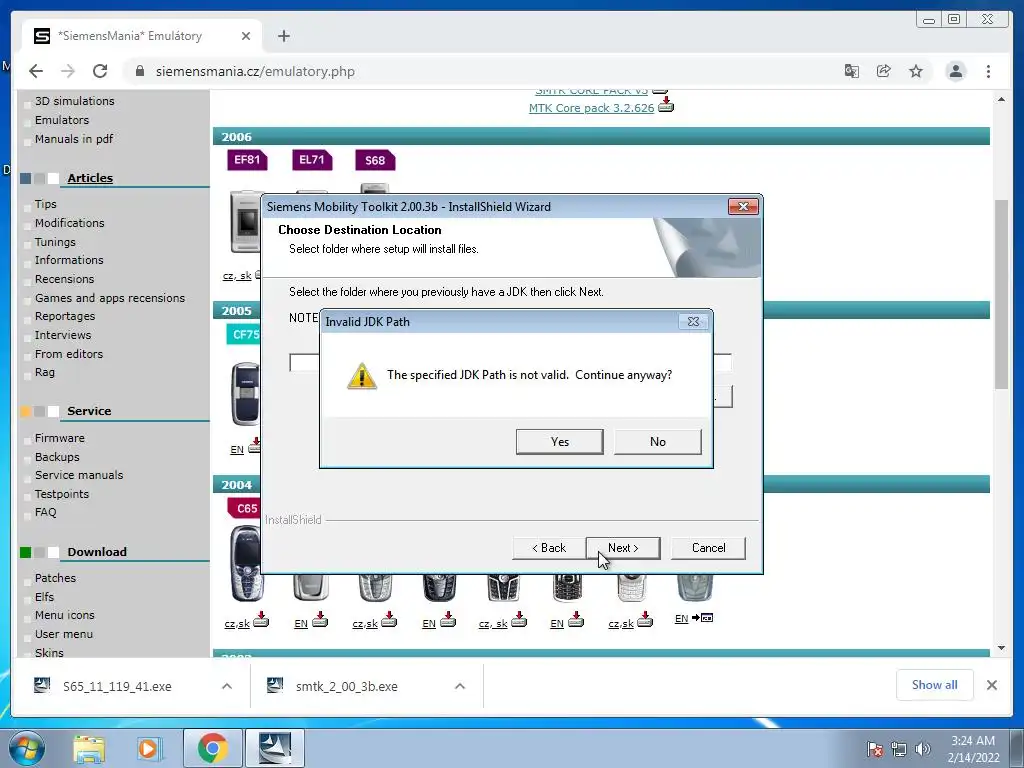Reload the siemensmania page
The height and width of the screenshot is (768, 1024).
100,71
